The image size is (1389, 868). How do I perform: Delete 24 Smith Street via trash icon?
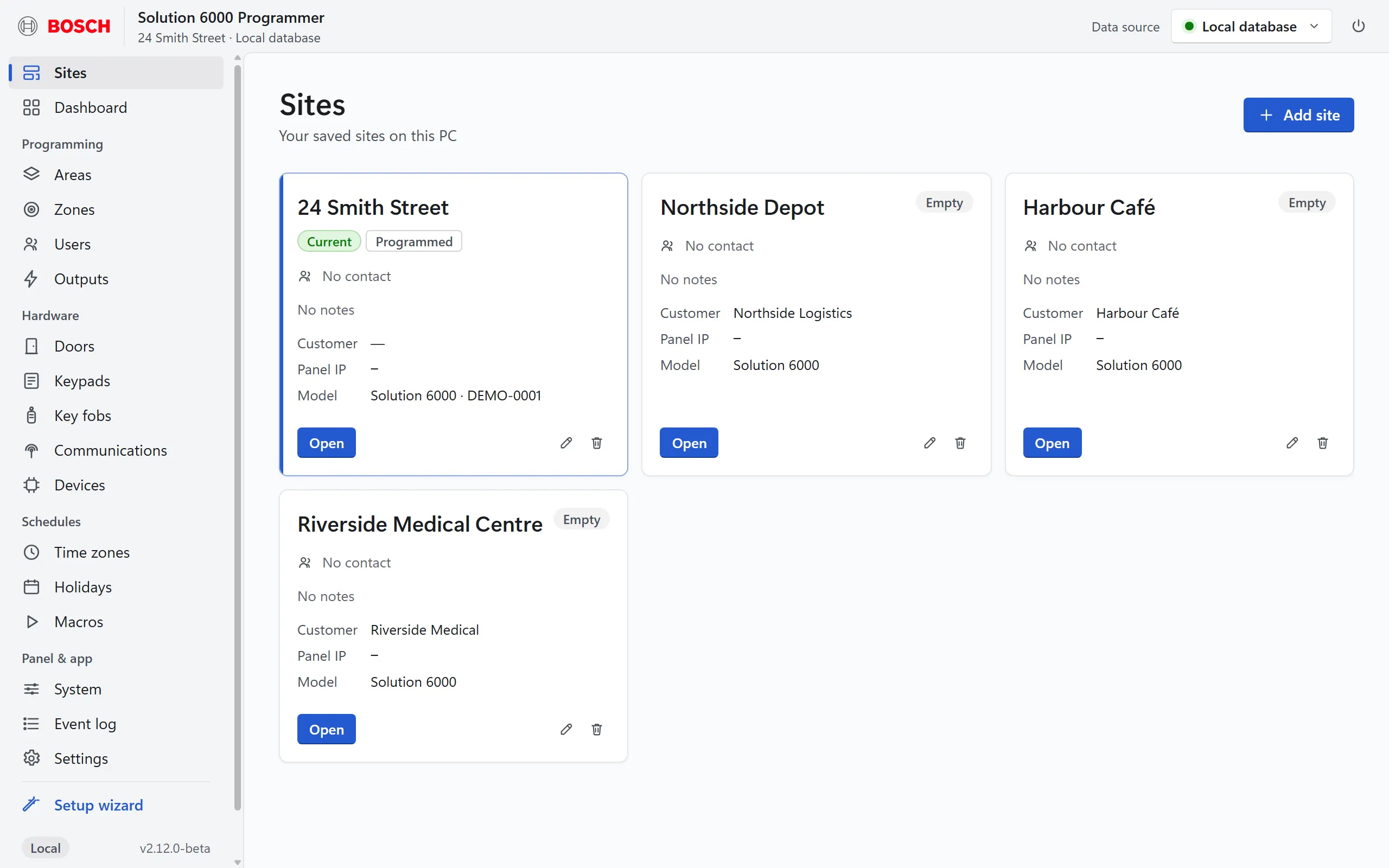(x=597, y=443)
